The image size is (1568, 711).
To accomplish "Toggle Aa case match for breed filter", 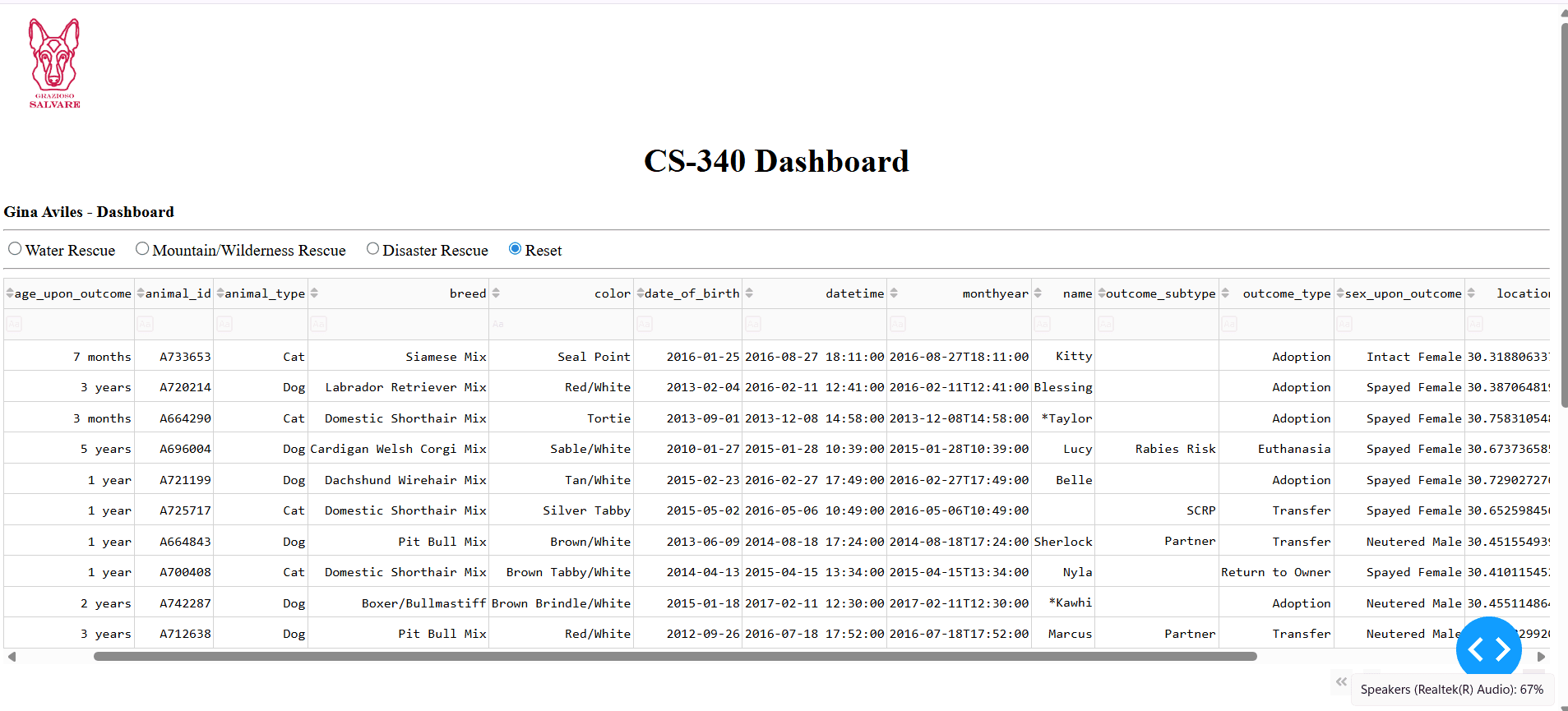I will [x=319, y=325].
